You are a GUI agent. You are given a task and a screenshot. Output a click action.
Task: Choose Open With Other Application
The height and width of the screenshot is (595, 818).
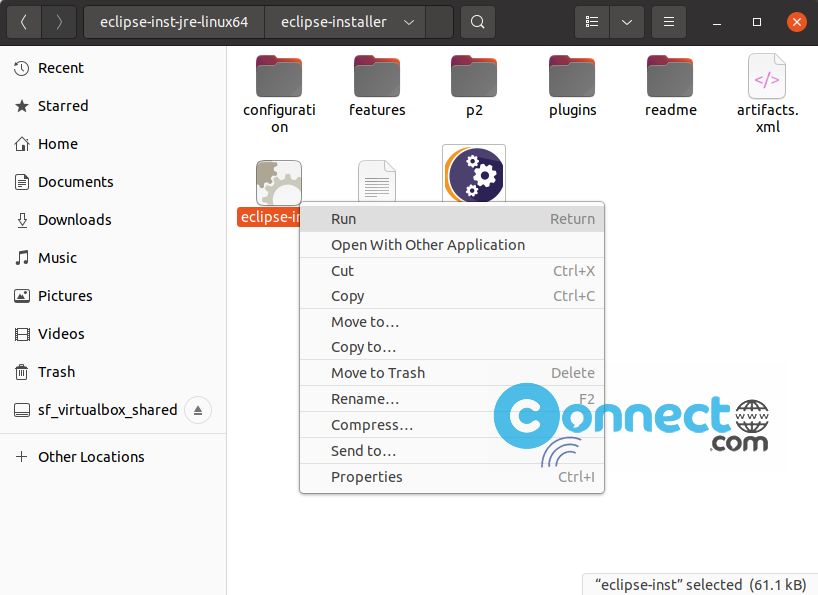[452, 245]
